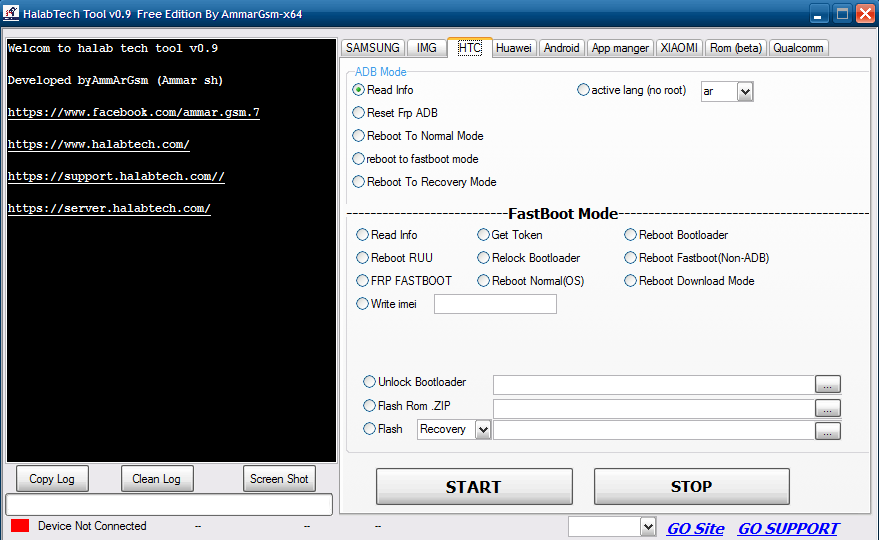The width and height of the screenshot is (879, 540).
Task: Click the Screen Shot button
Action: 279,479
